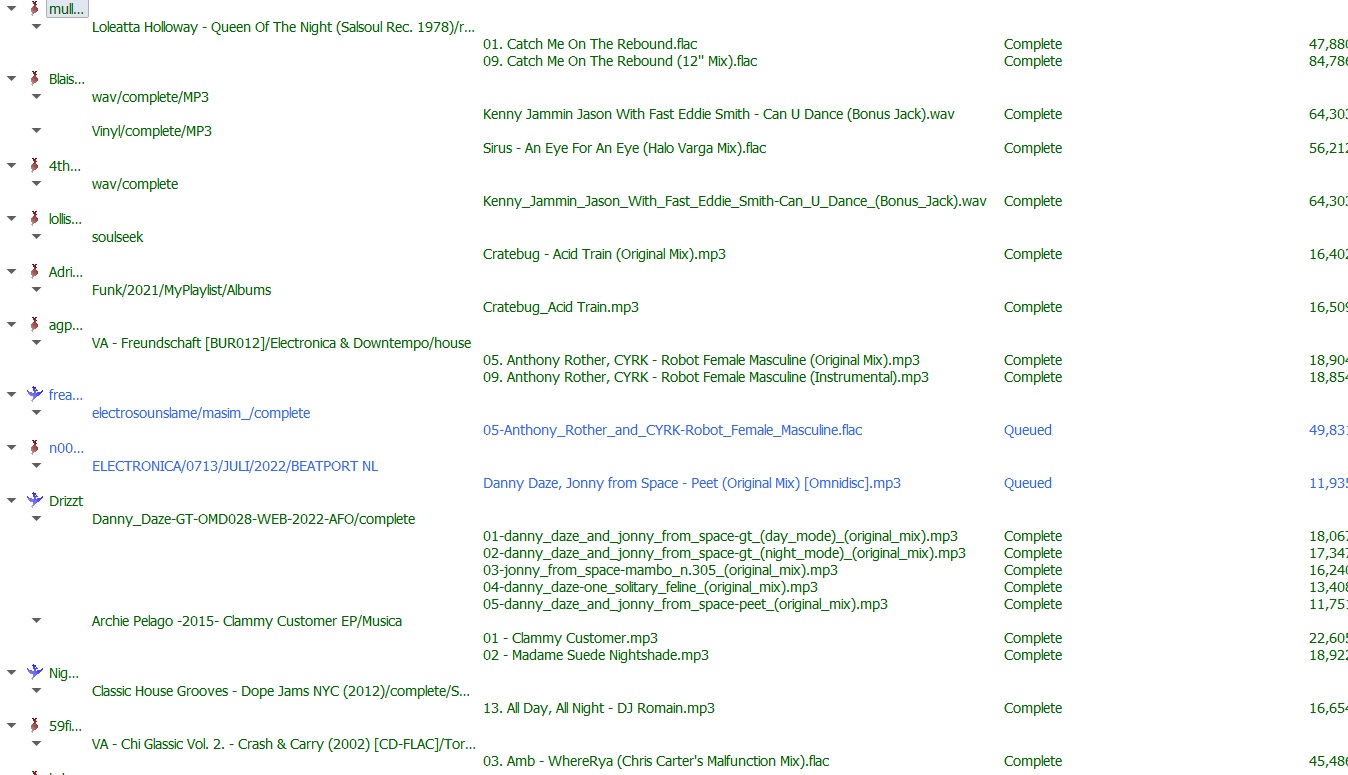Select 05-danny_daze_and_jonny_from_space-peet file
1348x775 pixels.
click(685, 604)
